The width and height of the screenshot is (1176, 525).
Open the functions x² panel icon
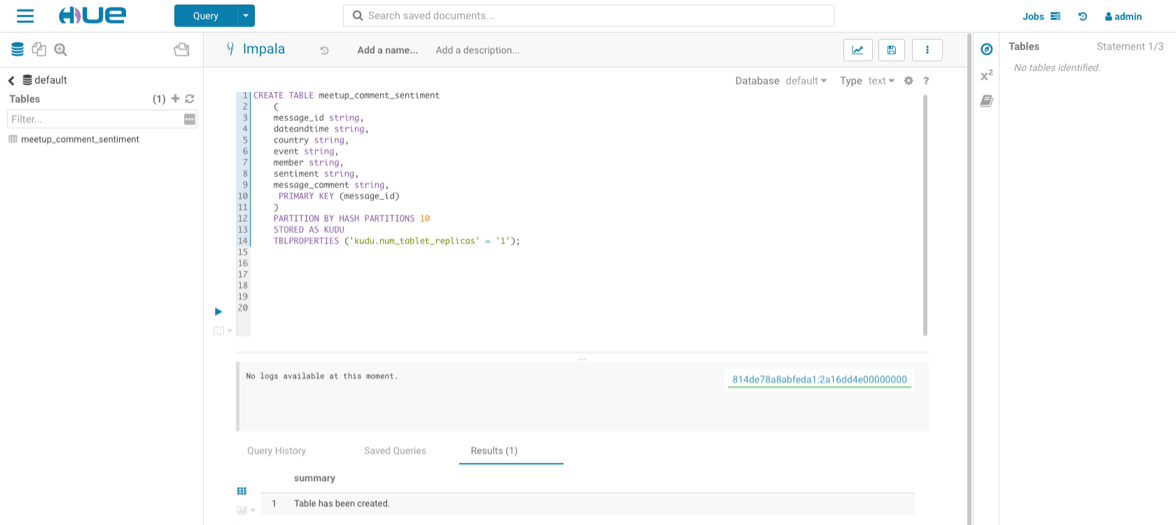[987, 75]
